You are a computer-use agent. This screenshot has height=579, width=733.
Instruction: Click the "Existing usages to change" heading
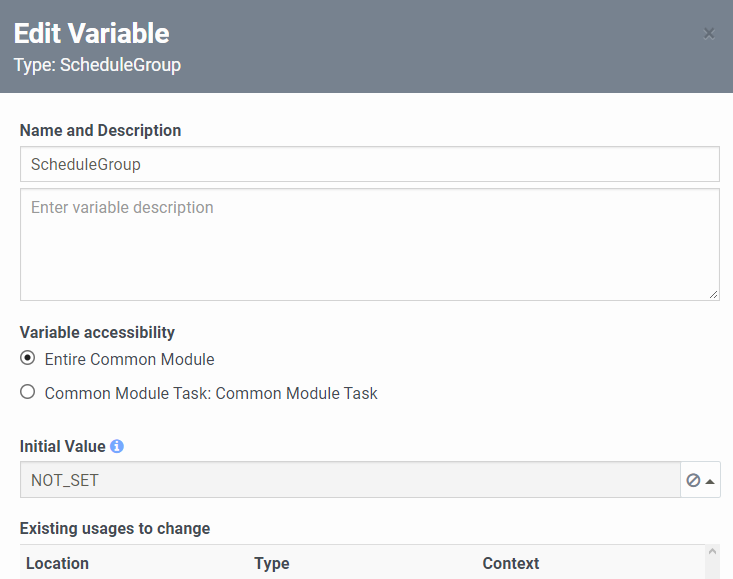coord(115,529)
